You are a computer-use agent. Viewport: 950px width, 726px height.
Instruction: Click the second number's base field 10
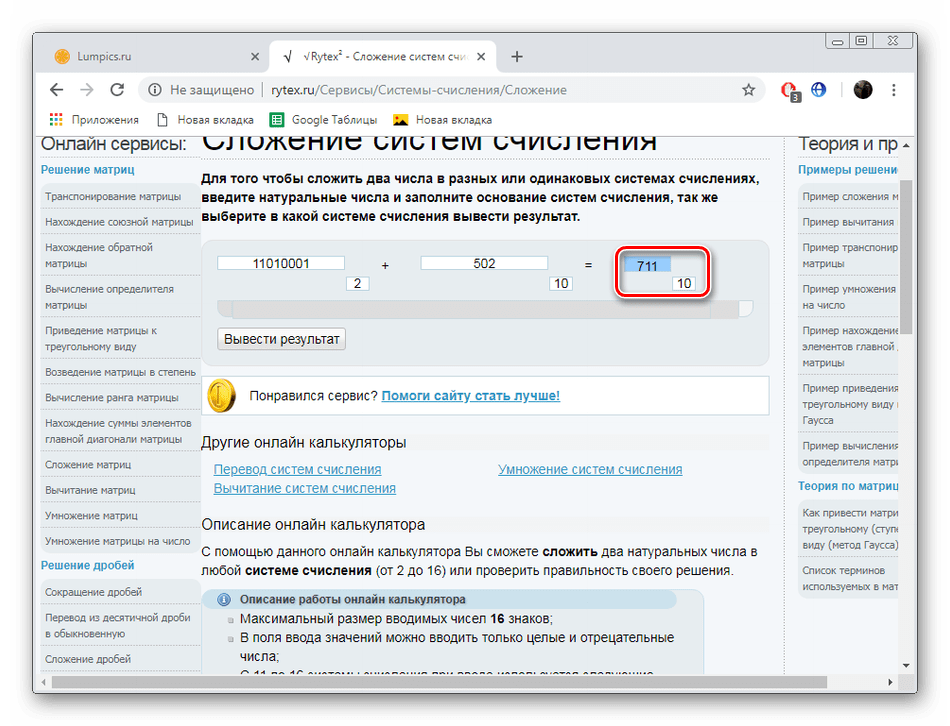[561, 283]
